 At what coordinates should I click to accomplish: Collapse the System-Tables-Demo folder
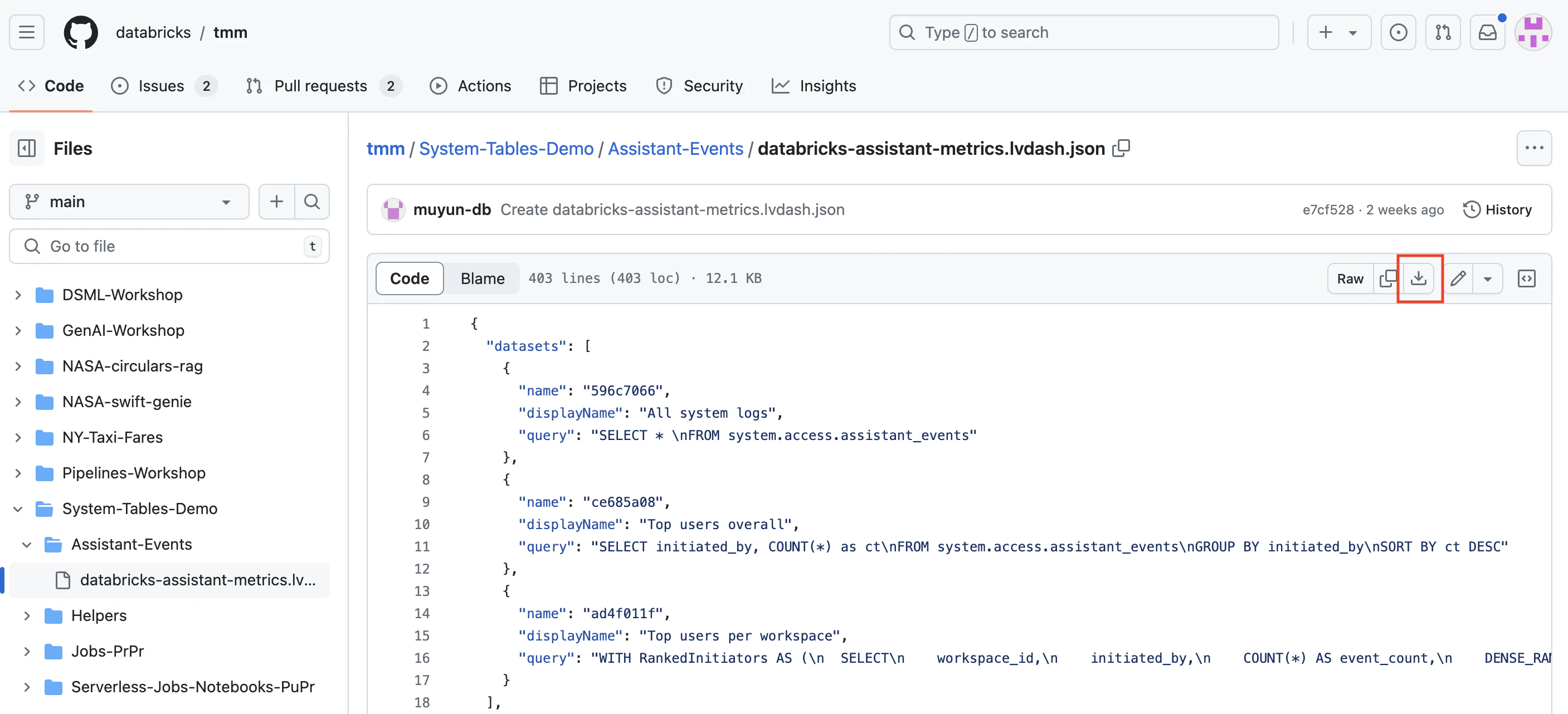(18, 509)
